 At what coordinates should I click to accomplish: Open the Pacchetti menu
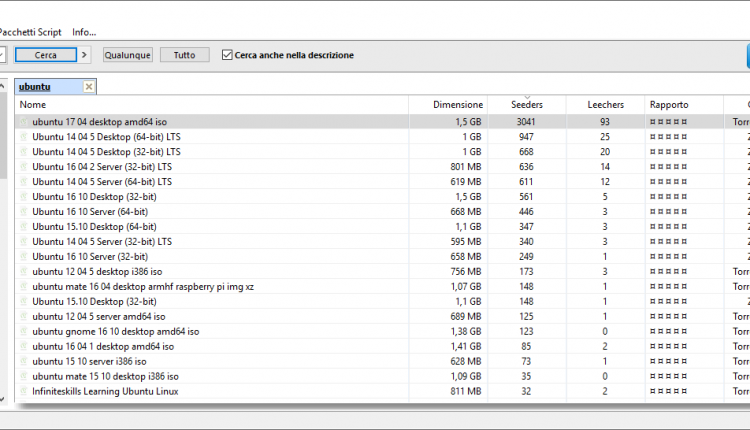point(17,32)
